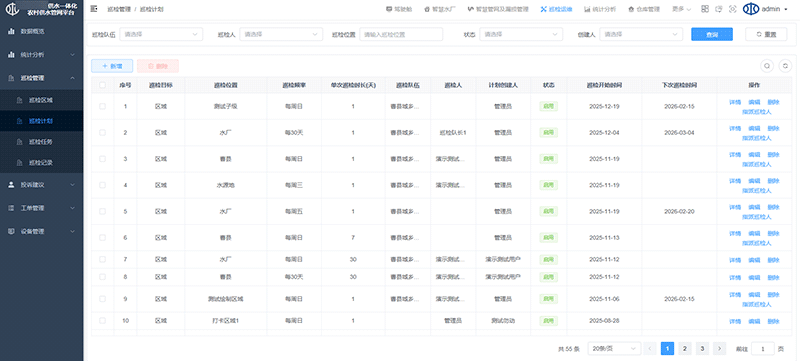Click the platform logo at top left
Image resolution: width=800 pixels, height=361 pixels.
12,9
